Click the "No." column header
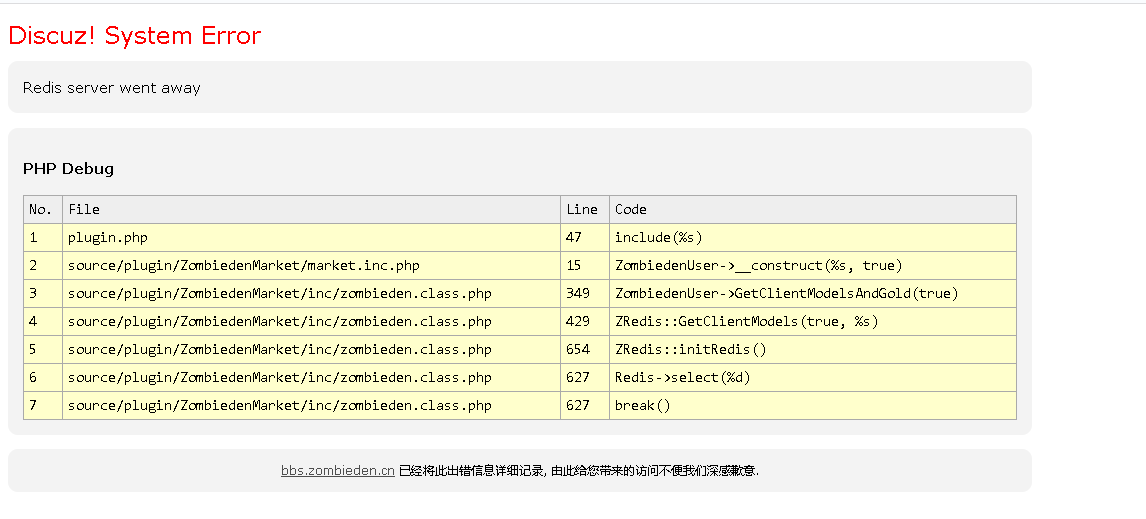Viewport: 1146px width, 519px height. tap(40, 209)
